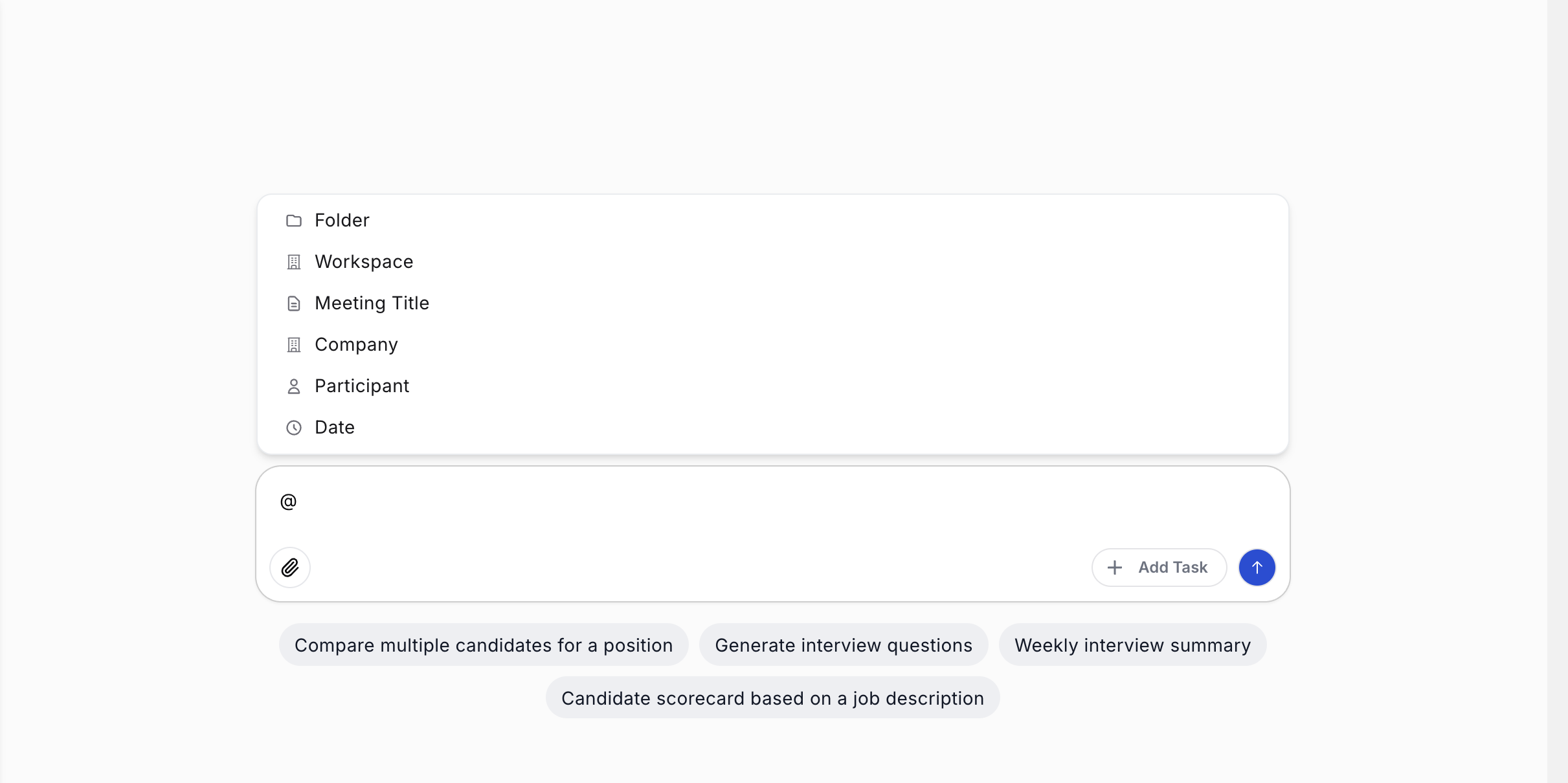
Task: Select Folder from the mention menu
Action: [342, 221]
